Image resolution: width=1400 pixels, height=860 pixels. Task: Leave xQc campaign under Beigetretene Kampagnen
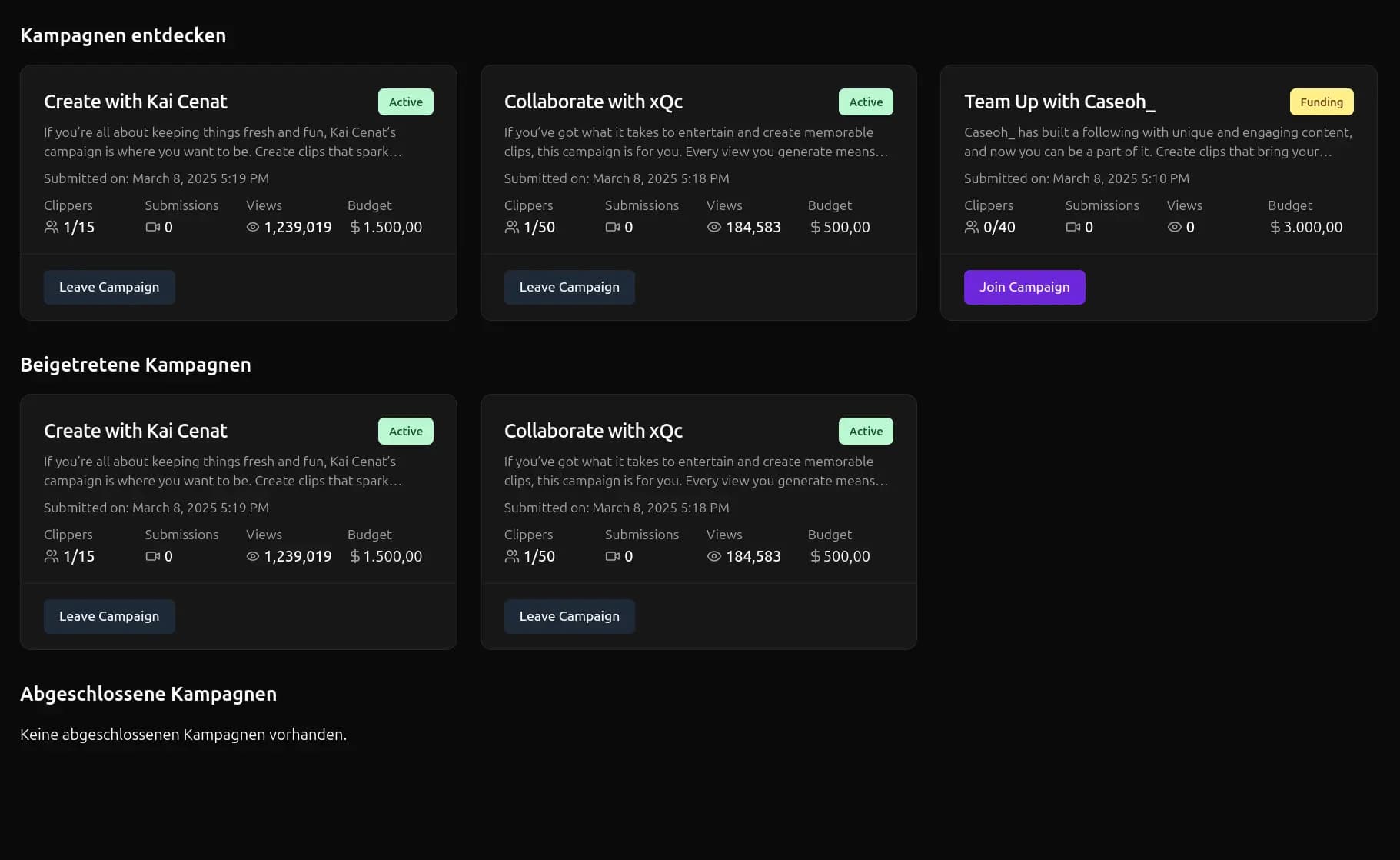(569, 616)
